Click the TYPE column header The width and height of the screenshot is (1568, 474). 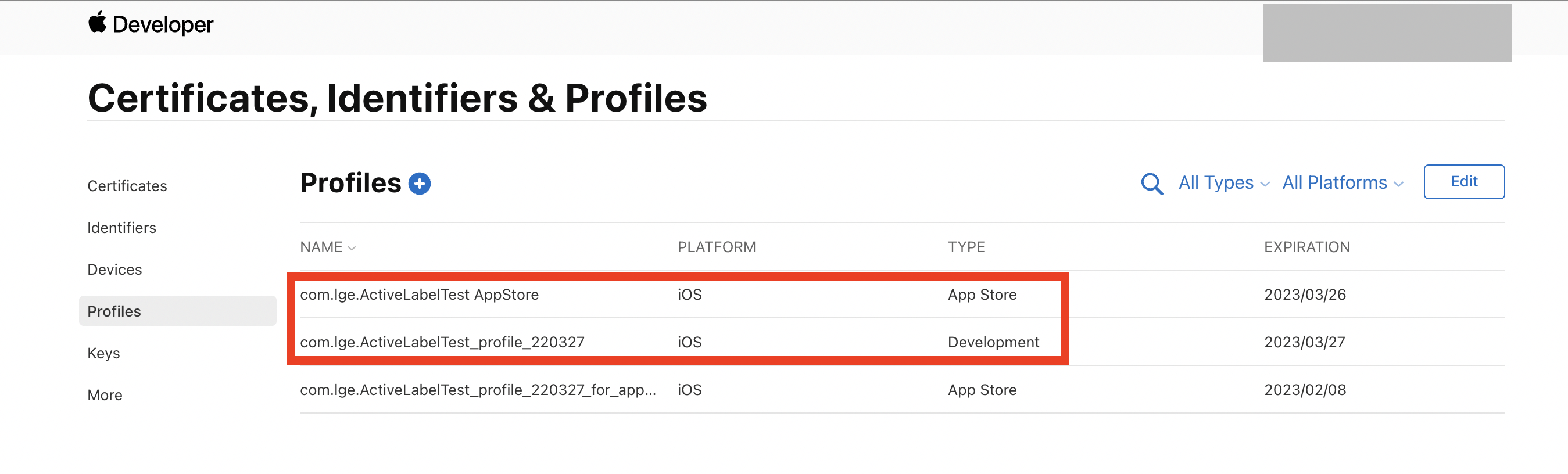click(x=966, y=247)
